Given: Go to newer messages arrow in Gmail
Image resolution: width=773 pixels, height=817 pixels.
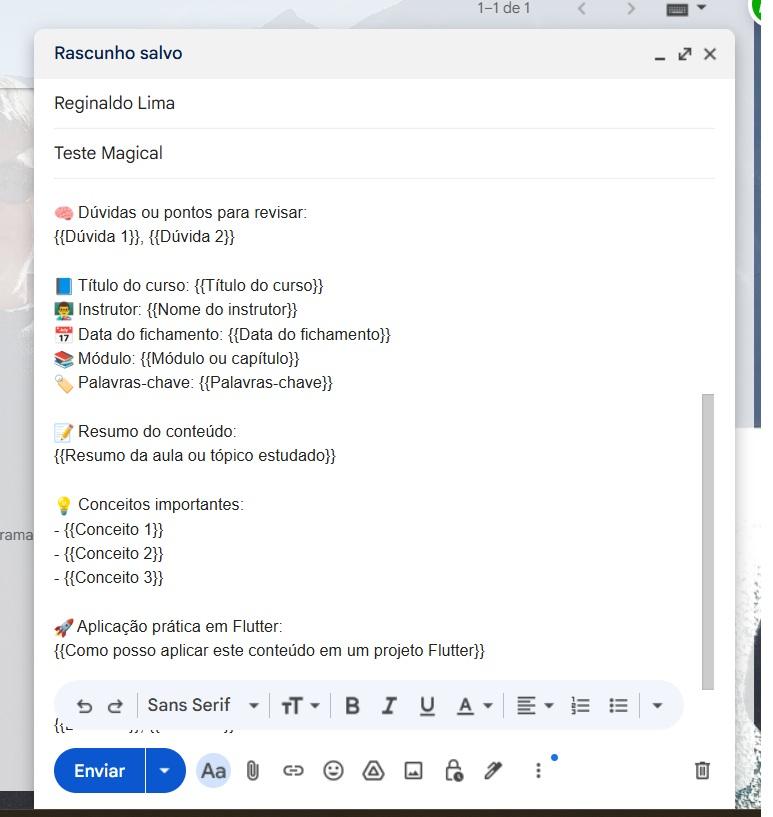Looking at the screenshot, I should coord(582,8).
